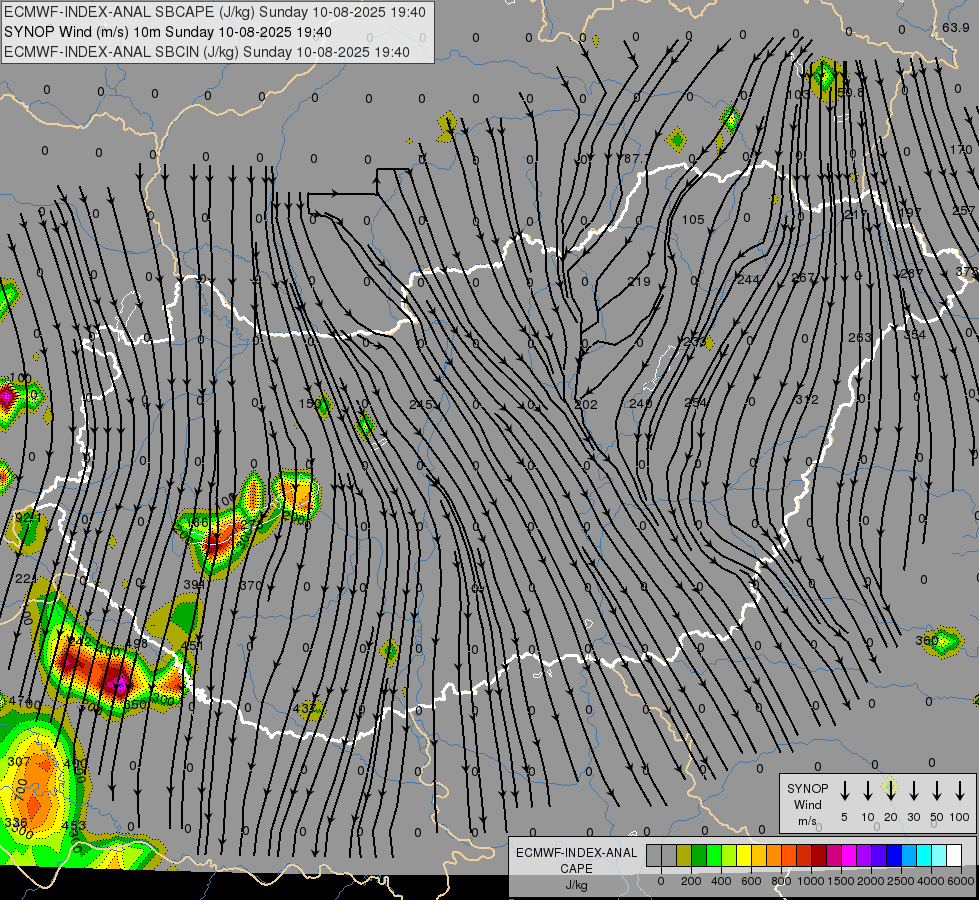The image size is (979, 900).
Task: Click the 453 value on the map
Action: point(74,826)
